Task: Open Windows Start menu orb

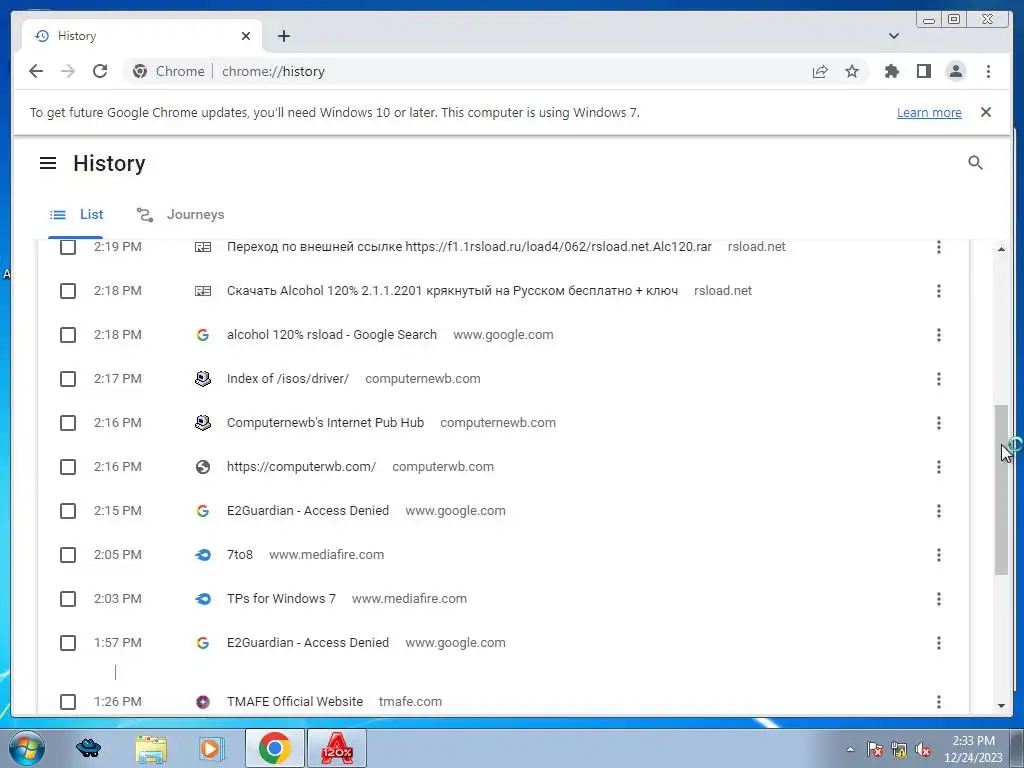Action: [27, 748]
